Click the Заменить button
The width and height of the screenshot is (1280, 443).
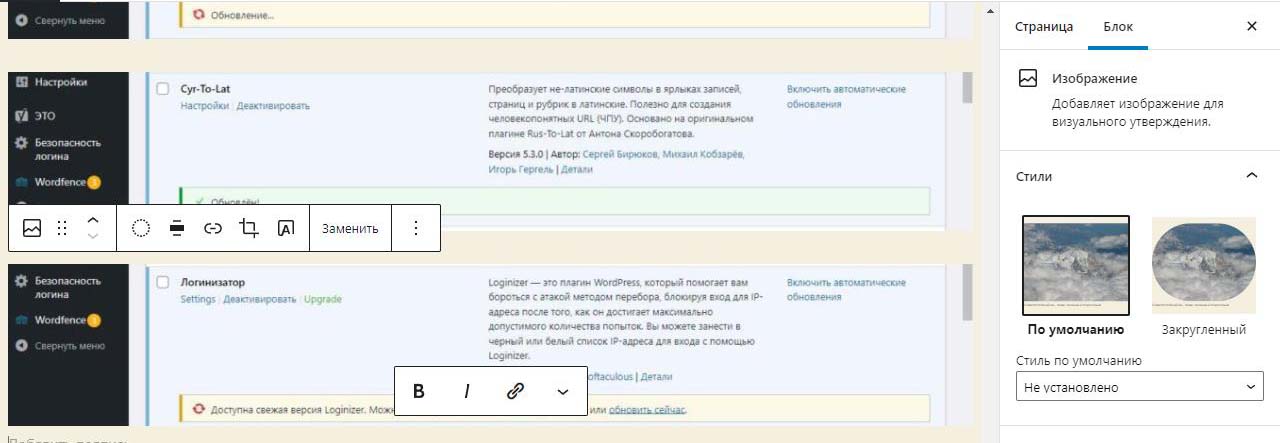click(x=350, y=228)
